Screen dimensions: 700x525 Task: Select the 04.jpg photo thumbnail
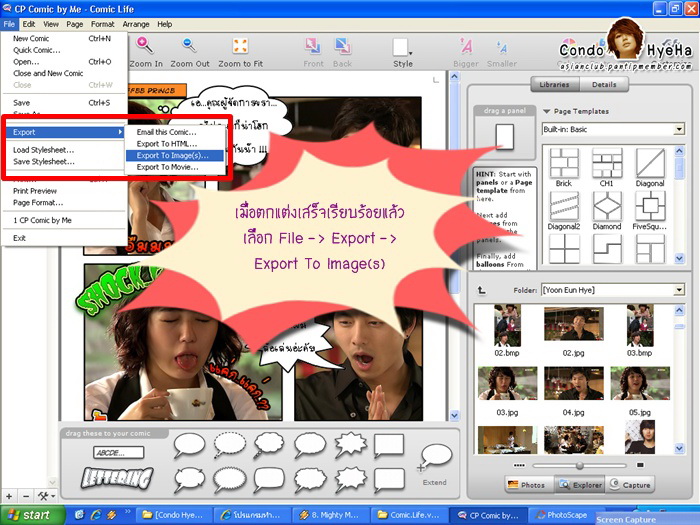tap(574, 383)
